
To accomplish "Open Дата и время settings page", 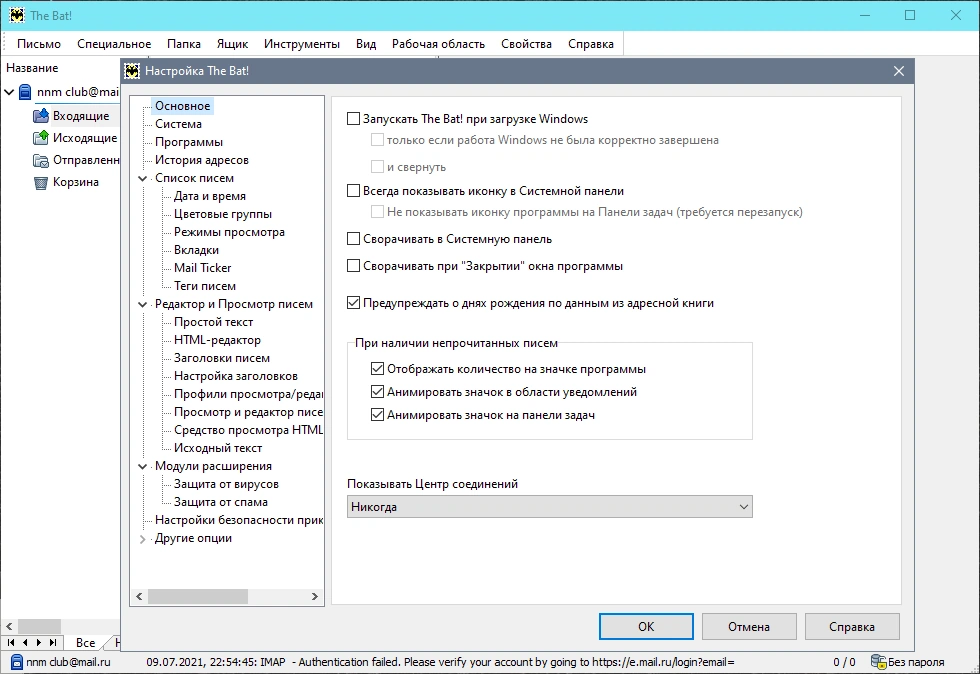I will tap(209, 196).
